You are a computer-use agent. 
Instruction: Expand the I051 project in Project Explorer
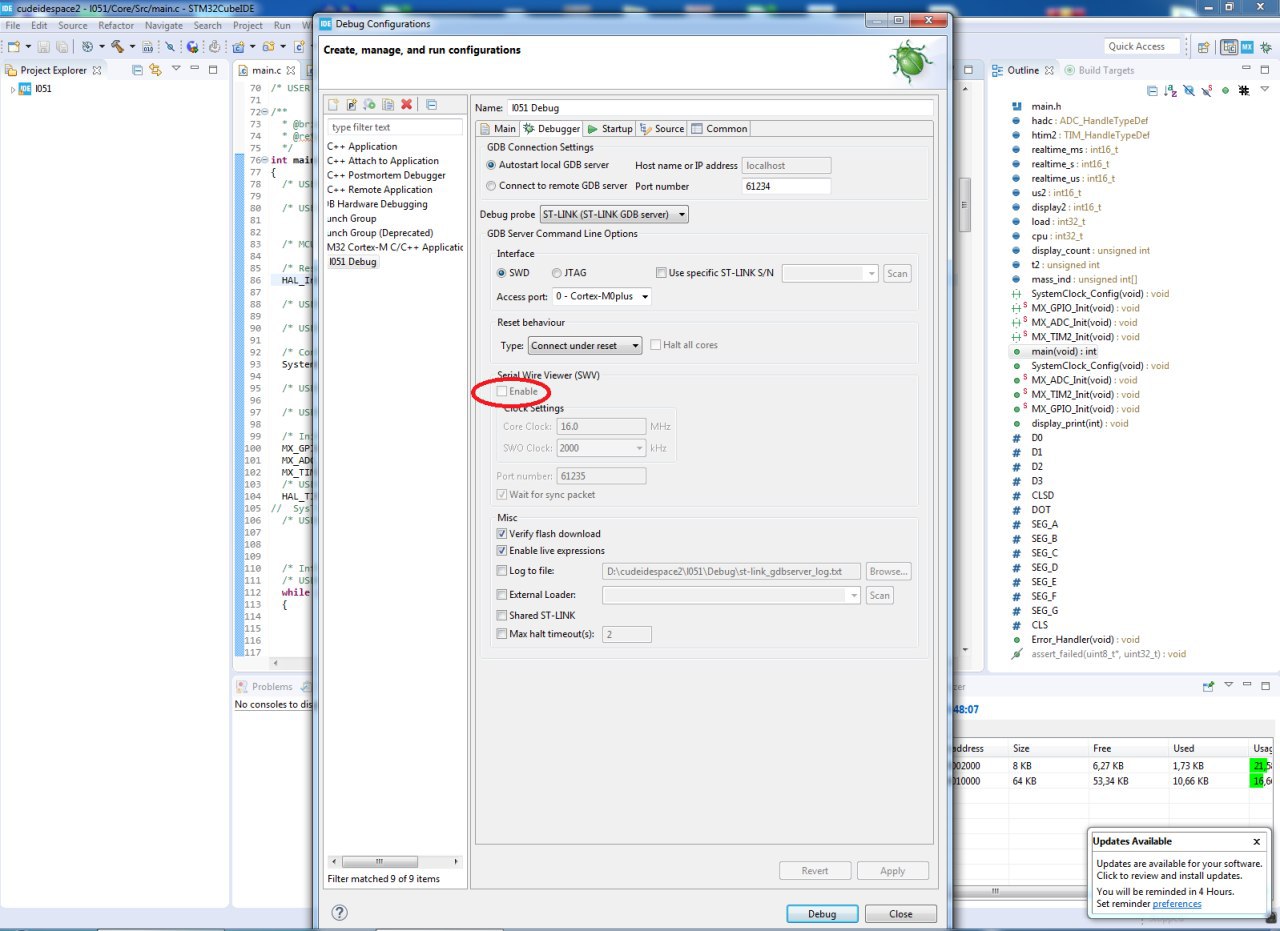click(14, 89)
